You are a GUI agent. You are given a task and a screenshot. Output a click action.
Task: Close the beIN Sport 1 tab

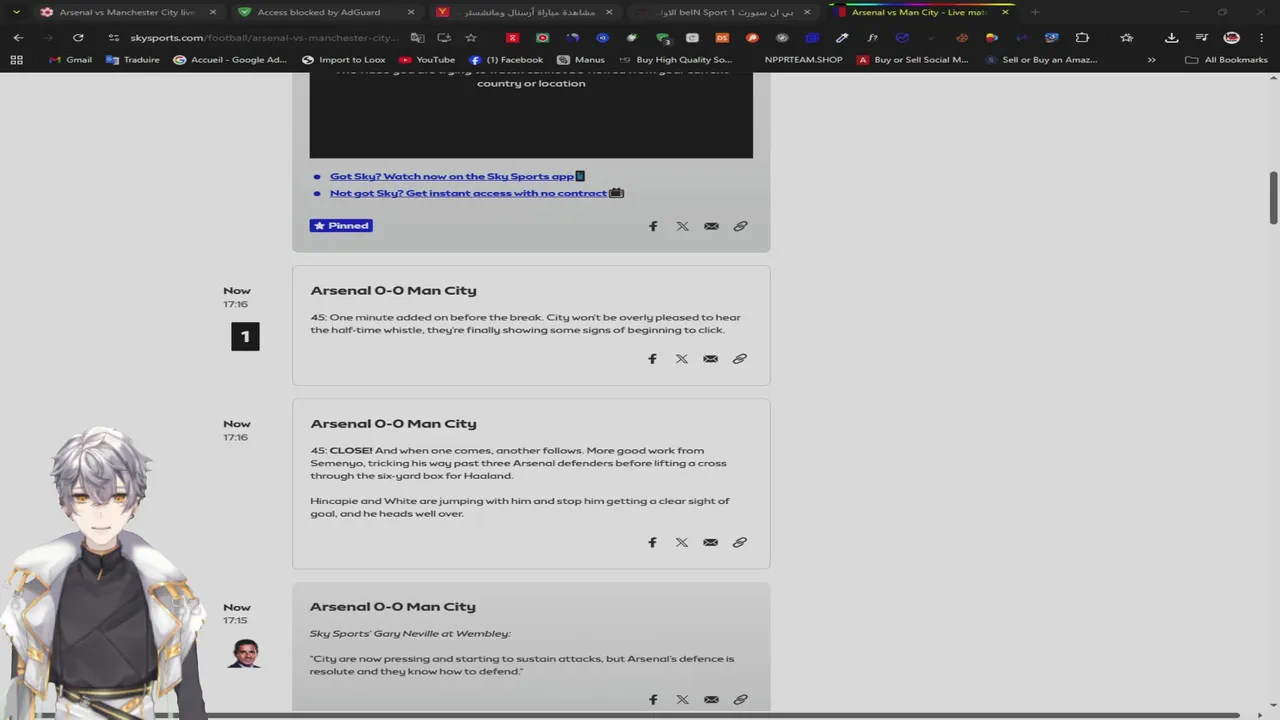click(807, 12)
